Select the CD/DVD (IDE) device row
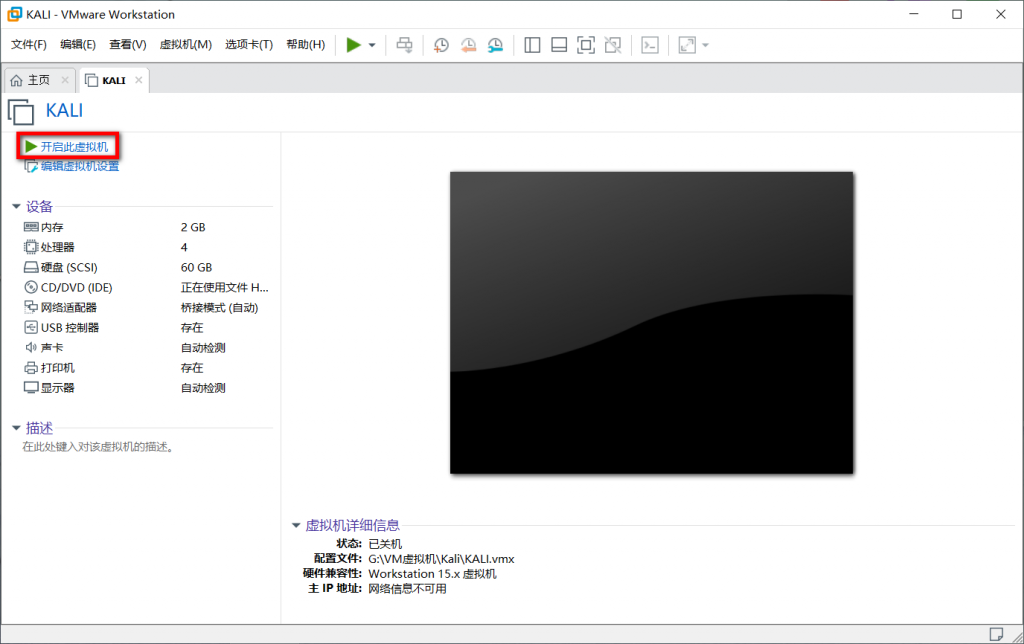Screen dimensions: 1024x644 point(147,287)
